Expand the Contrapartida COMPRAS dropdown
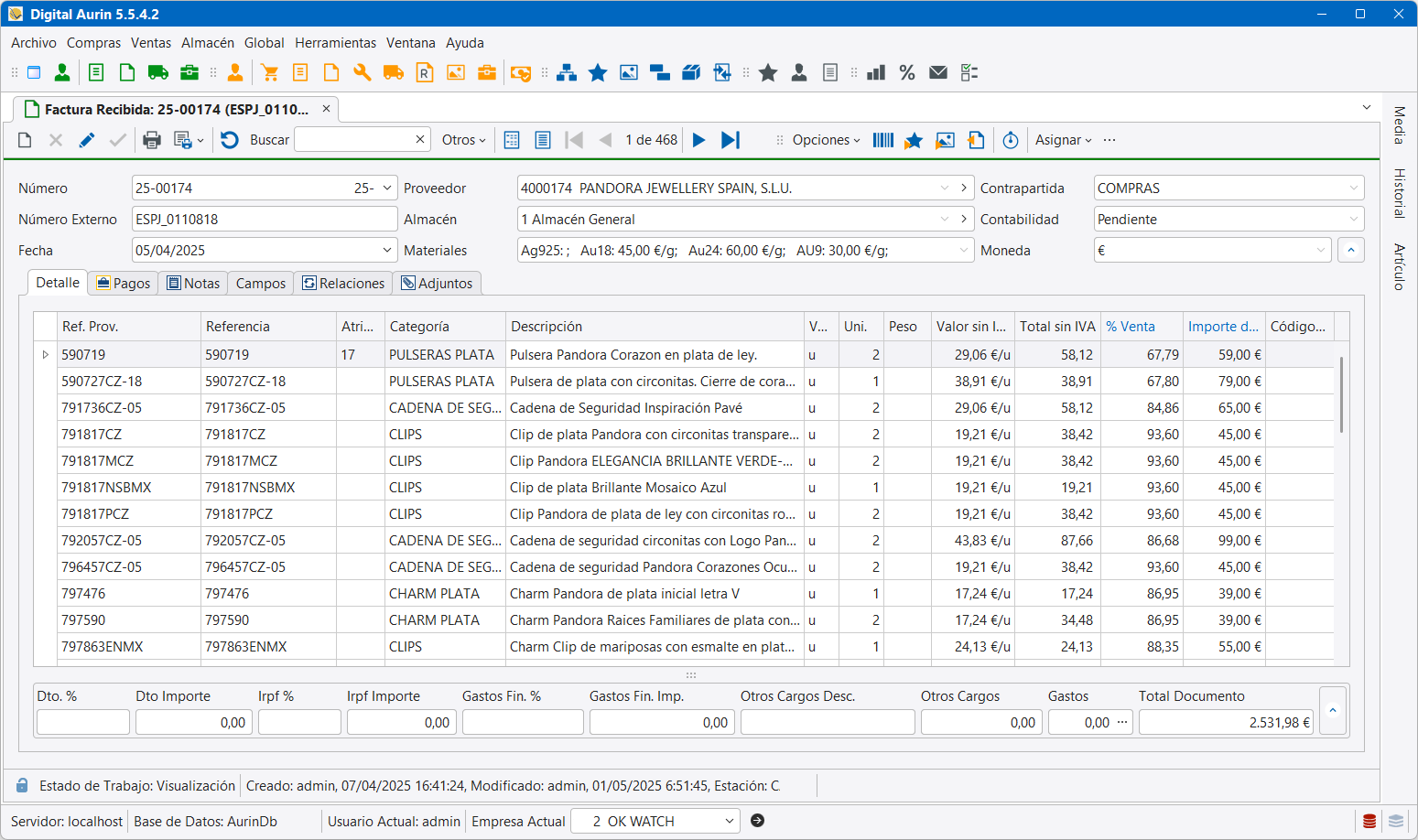This screenshot has width=1418, height=840. coord(1354,188)
